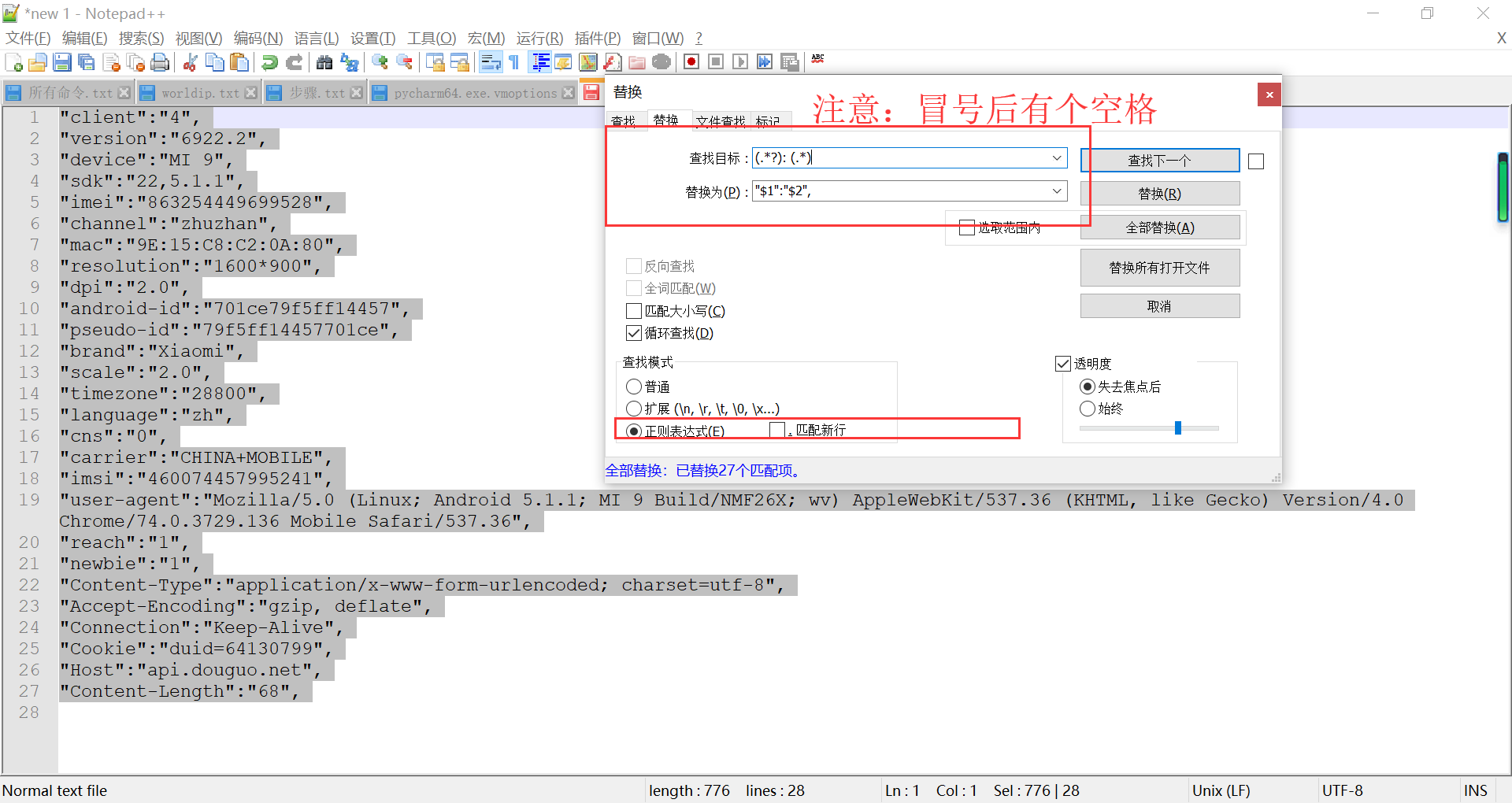Click the ABC spell check toolbar icon
This screenshot has height=803, width=1512.
tap(818, 60)
